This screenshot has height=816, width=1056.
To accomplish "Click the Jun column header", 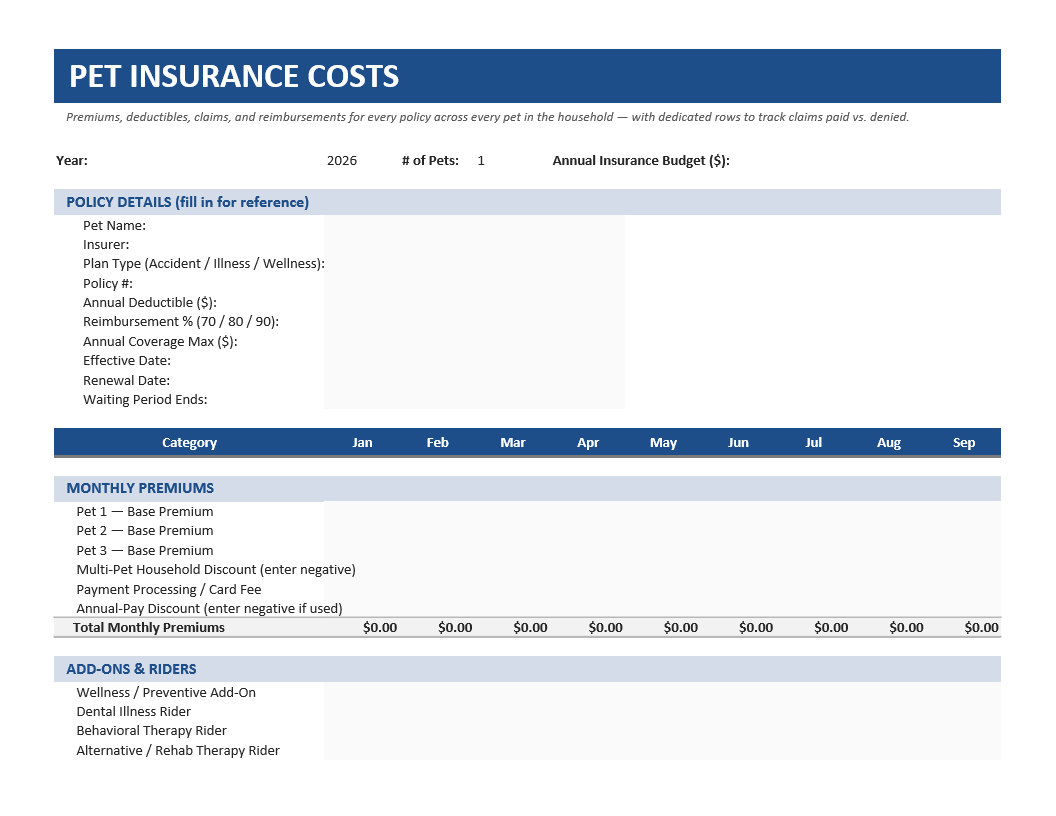I will tap(738, 442).
